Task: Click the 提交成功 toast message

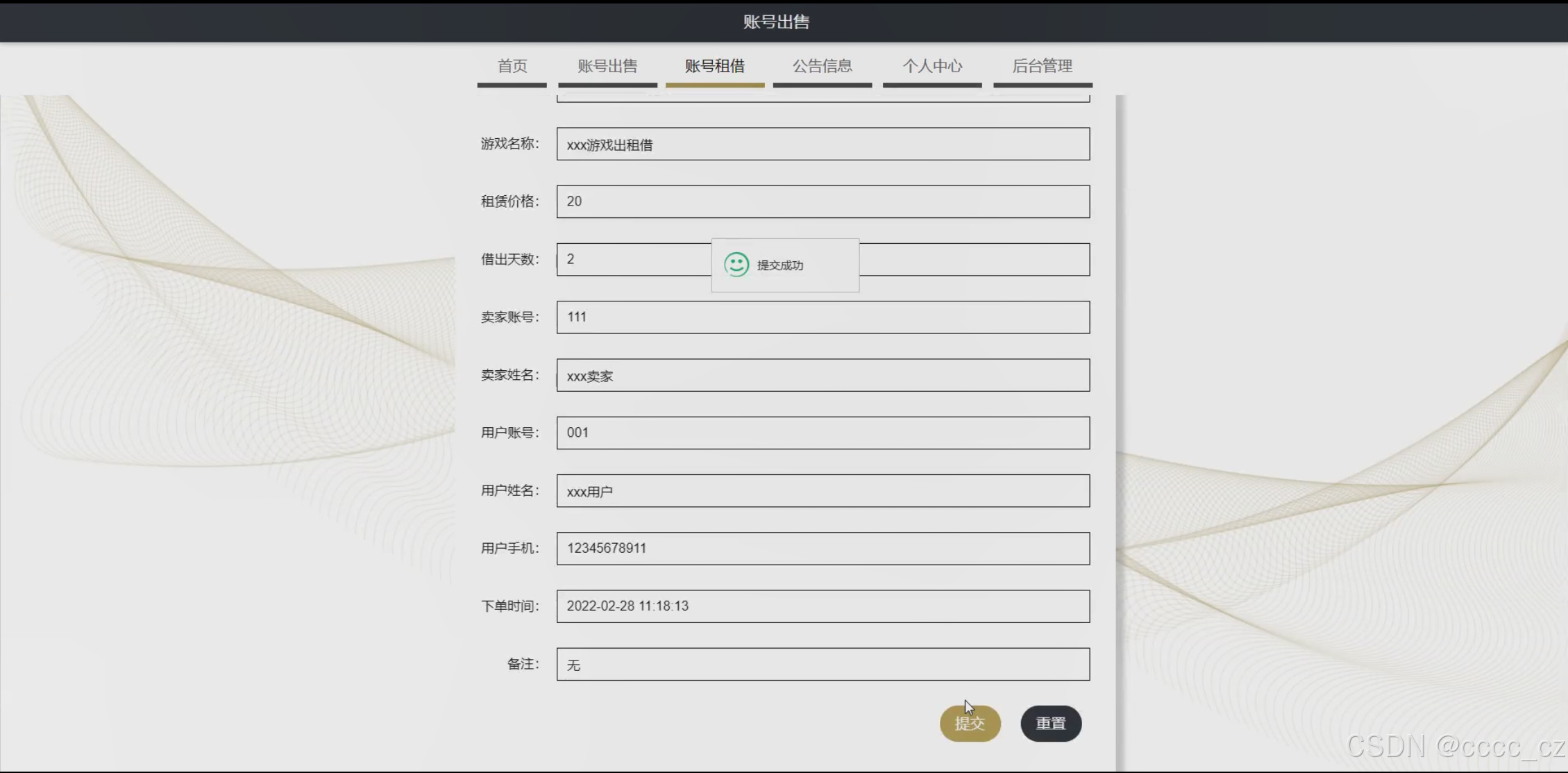Action: [x=780, y=265]
